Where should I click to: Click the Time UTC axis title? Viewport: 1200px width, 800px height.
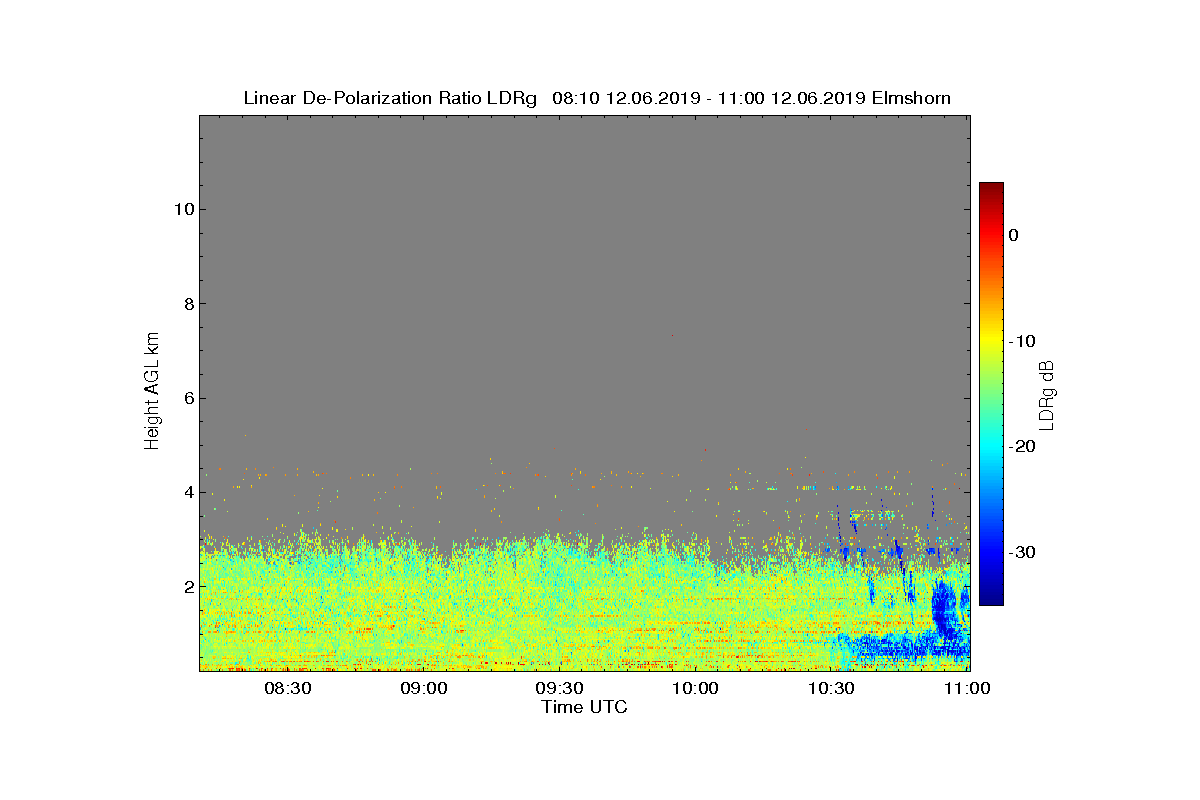click(x=585, y=707)
